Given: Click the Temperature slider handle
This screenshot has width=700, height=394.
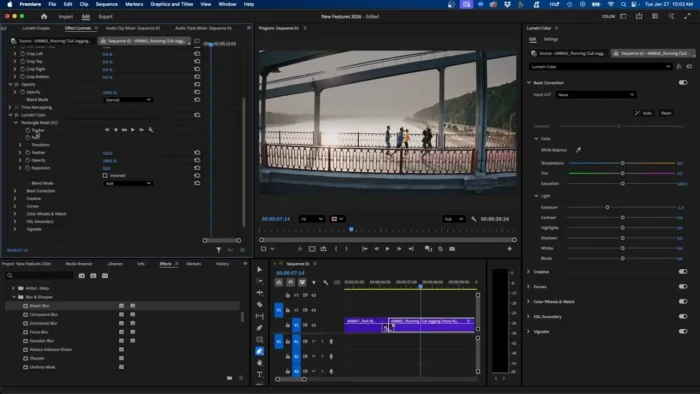Looking at the screenshot, I should click(622, 163).
